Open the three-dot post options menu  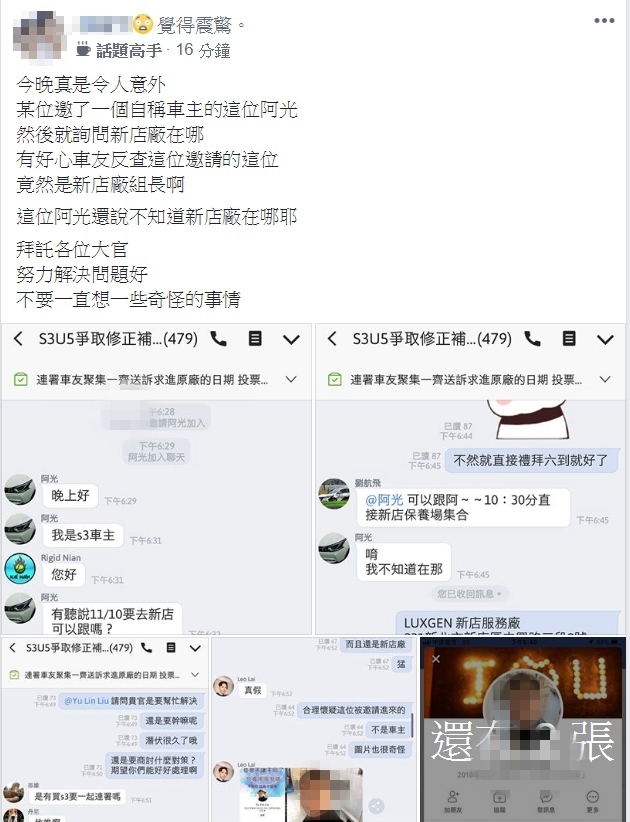tap(604, 21)
